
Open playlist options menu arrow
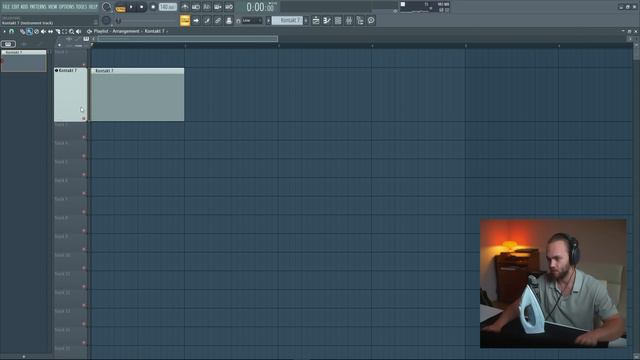point(4,31)
